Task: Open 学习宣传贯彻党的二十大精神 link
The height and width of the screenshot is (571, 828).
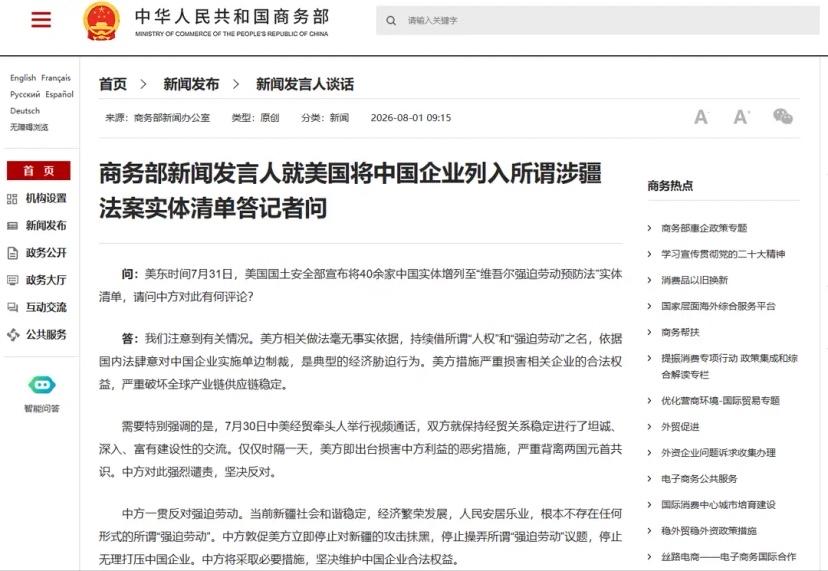Action: coord(723,254)
